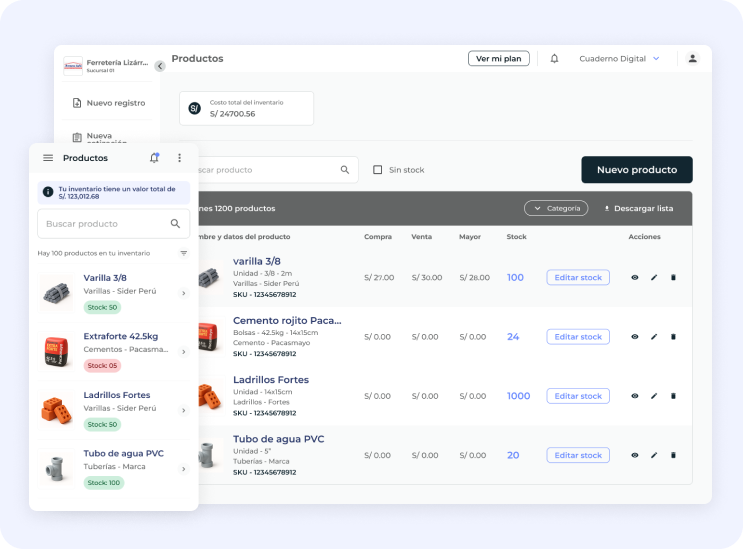Click Editar stock for varilla 3/8
Image resolution: width=743 pixels, height=549 pixels.
click(x=578, y=278)
